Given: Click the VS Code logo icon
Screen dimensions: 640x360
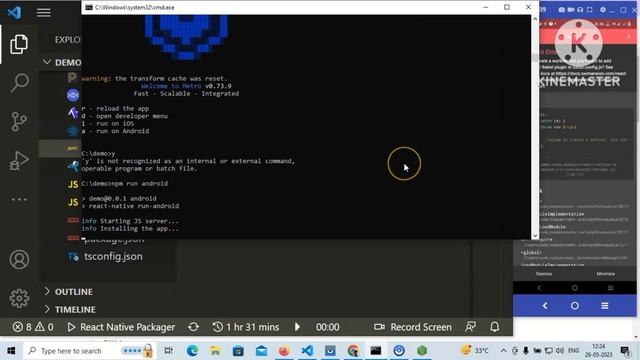Looking at the screenshot, I should (x=14, y=12).
